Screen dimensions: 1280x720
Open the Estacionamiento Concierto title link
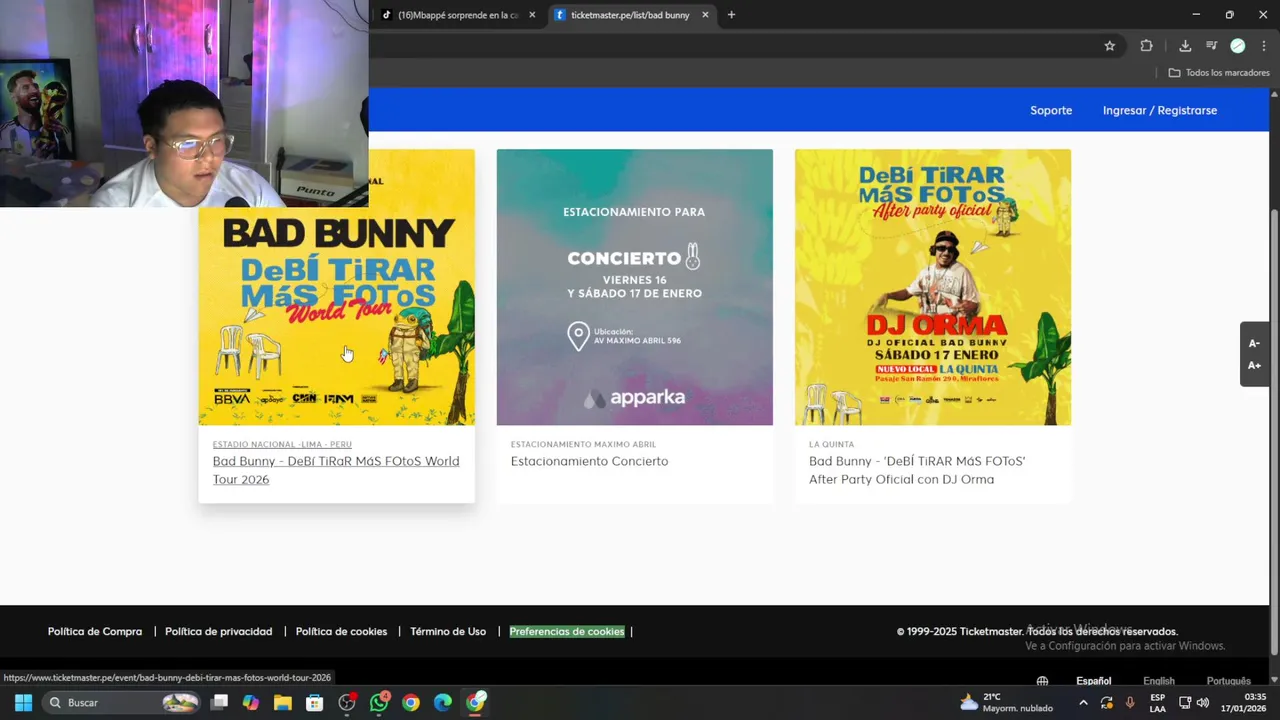pyautogui.click(x=589, y=461)
